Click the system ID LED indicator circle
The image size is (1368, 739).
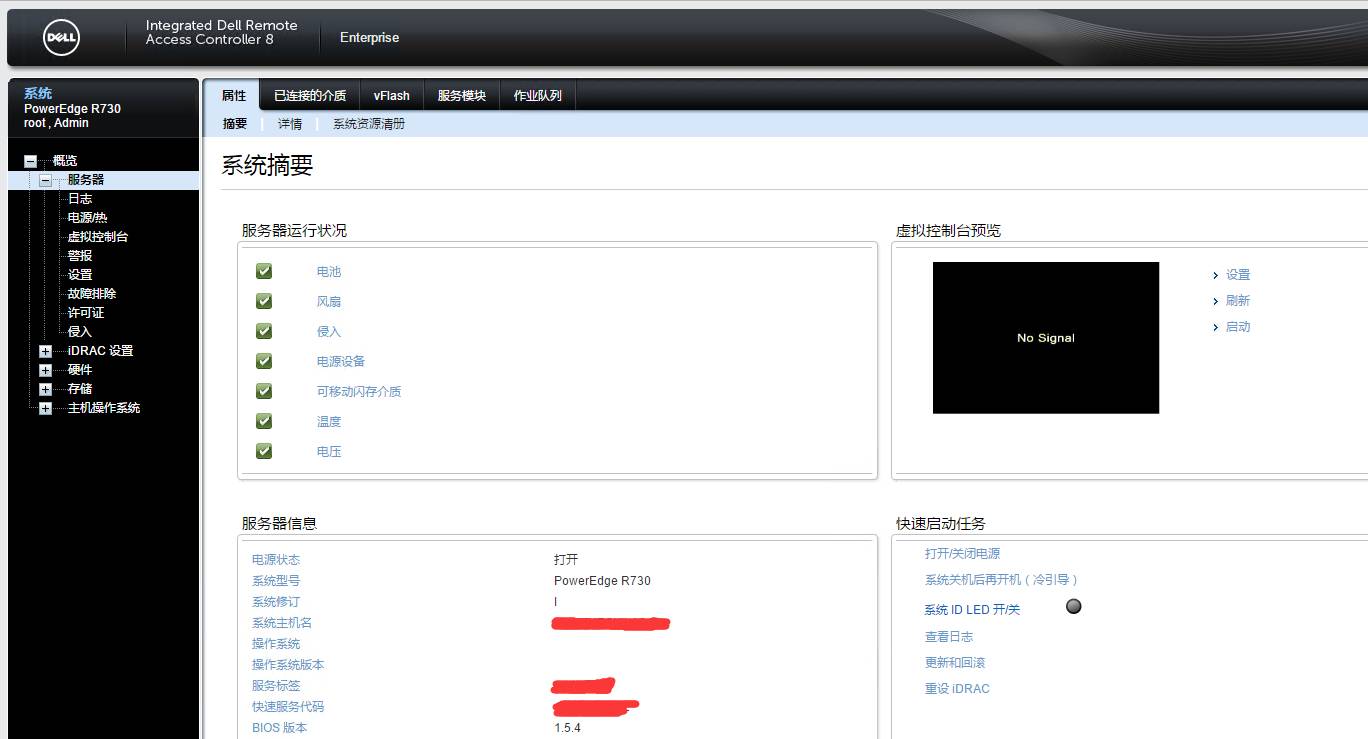(1074, 607)
